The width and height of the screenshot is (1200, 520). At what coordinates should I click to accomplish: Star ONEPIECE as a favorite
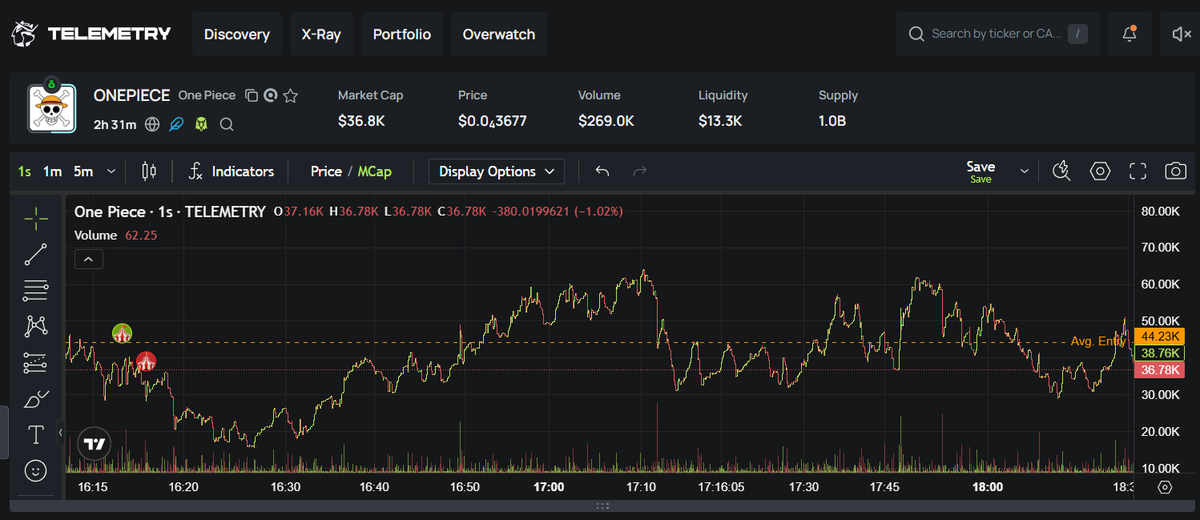pyautogui.click(x=291, y=96)
